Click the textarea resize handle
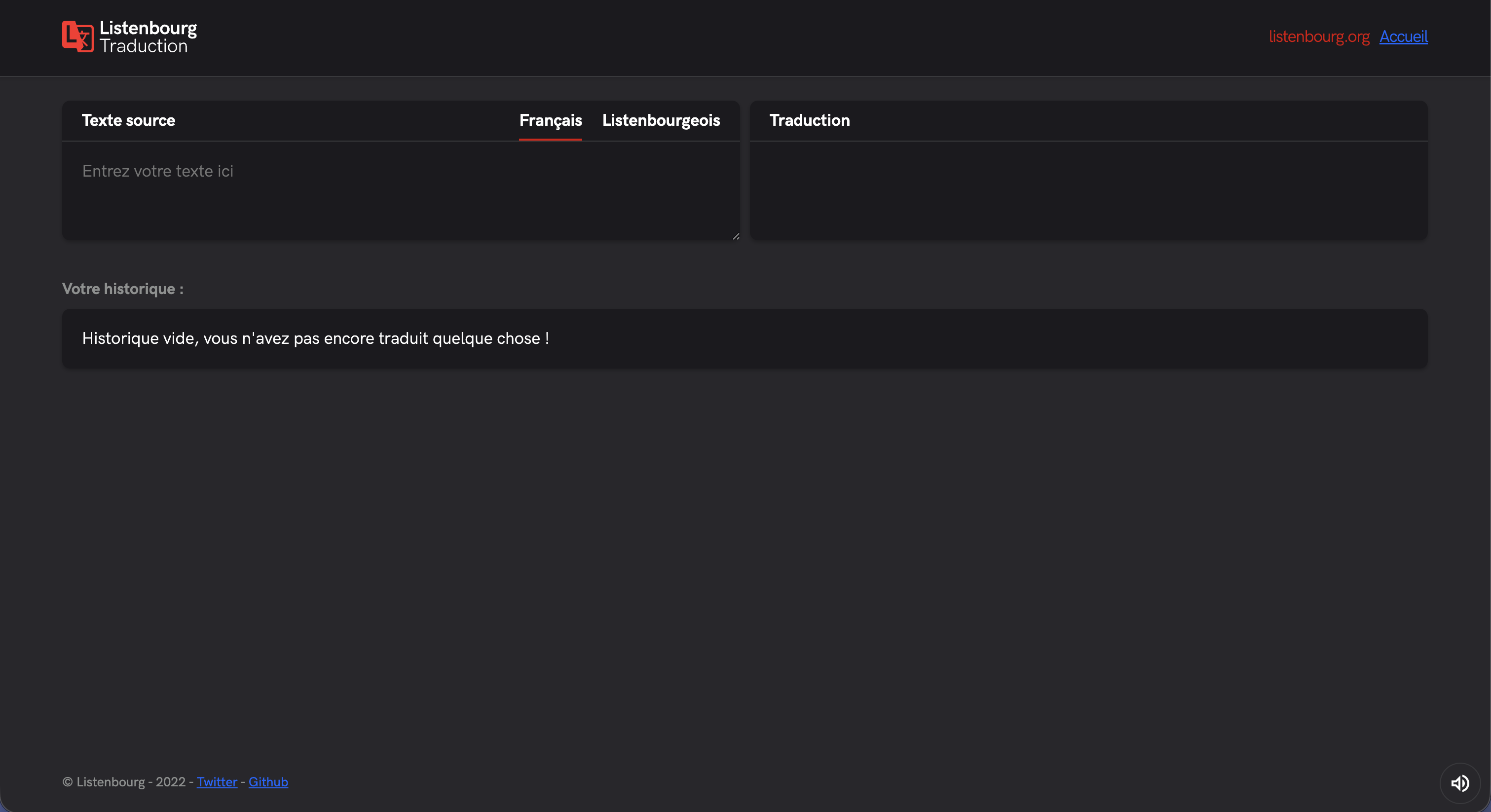1491x812 pixels. tap(736, 236)
